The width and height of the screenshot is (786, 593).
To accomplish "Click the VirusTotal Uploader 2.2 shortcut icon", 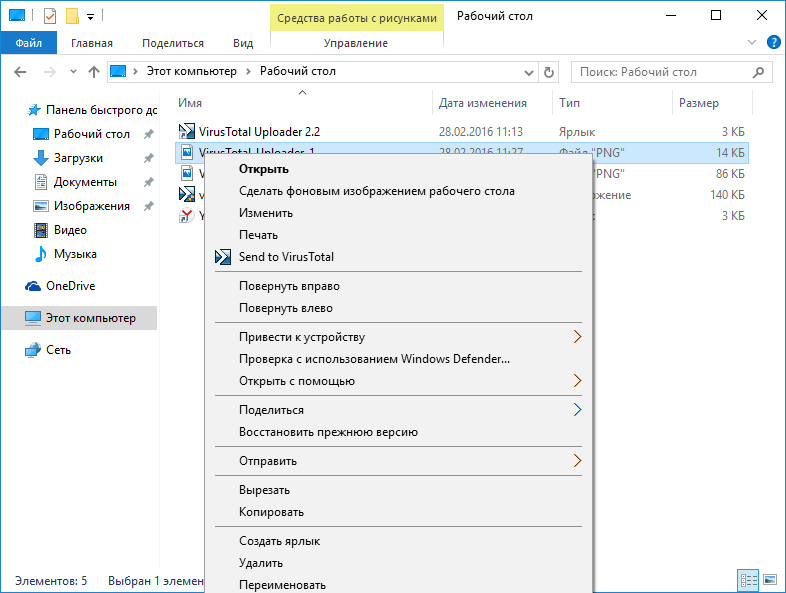I will point(186,131).
